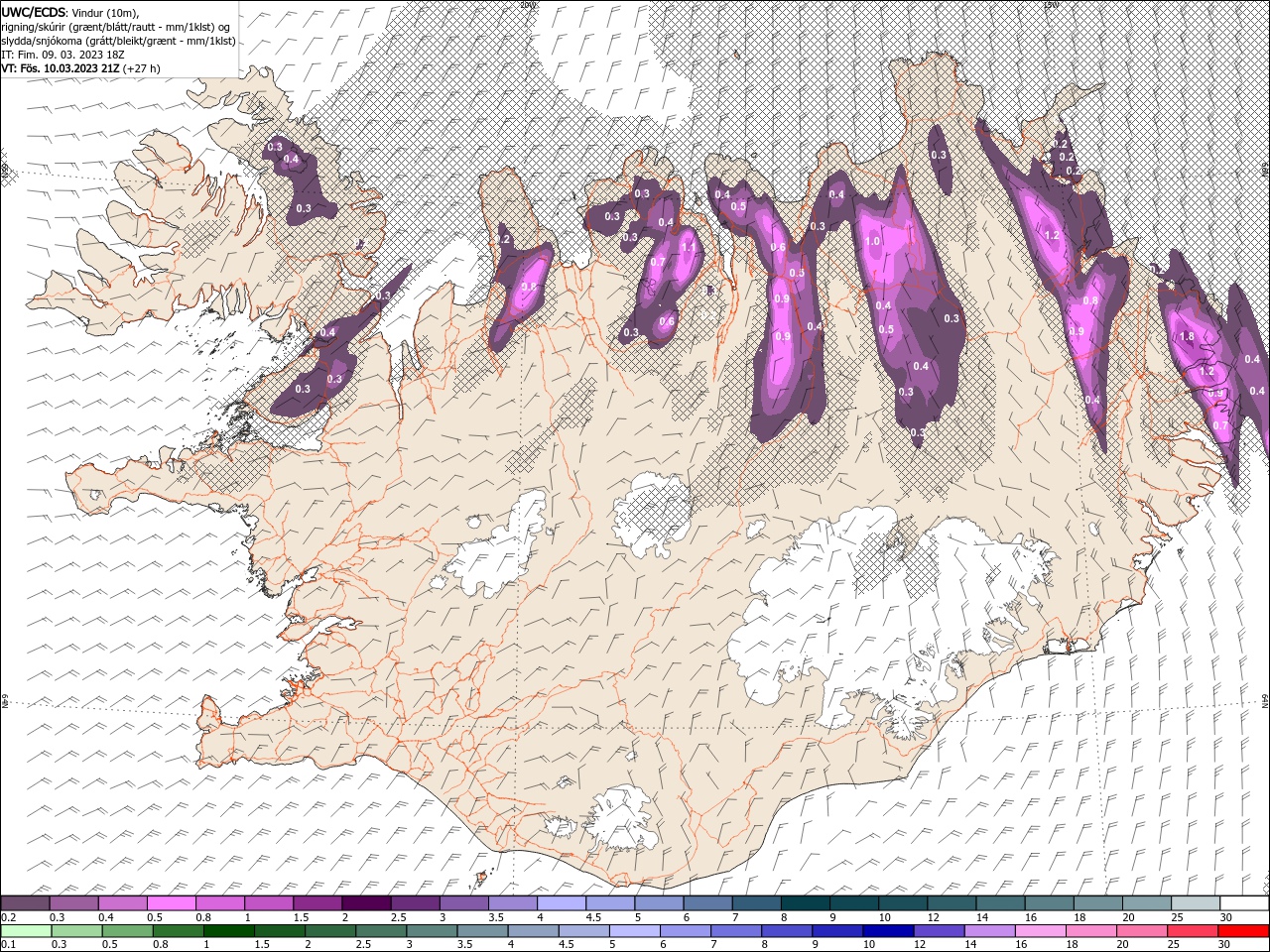Select the dark purple top-row swatch starting at 2
1270x952 pixels.
(366, 903)
